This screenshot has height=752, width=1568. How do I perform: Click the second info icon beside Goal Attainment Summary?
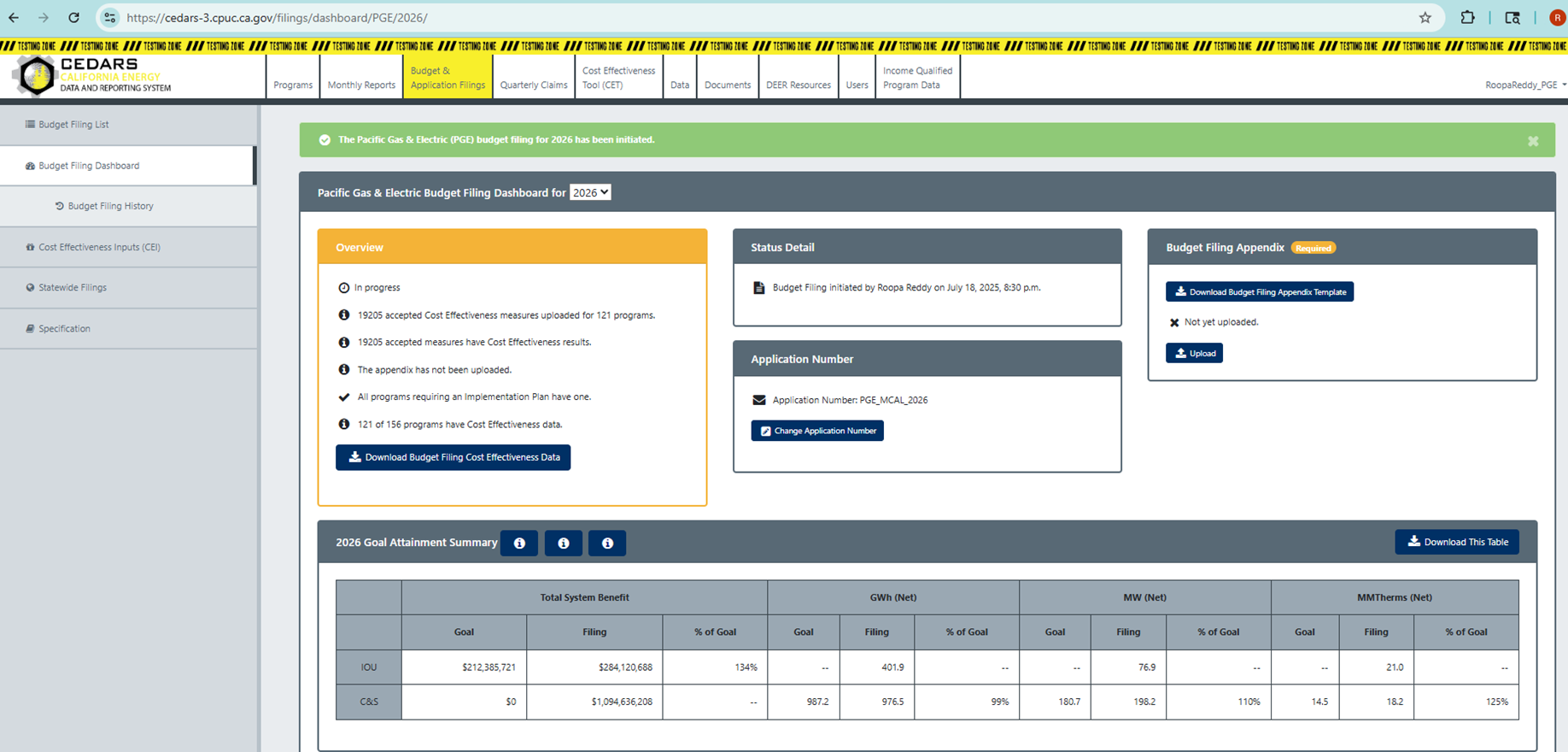point(564,543)
